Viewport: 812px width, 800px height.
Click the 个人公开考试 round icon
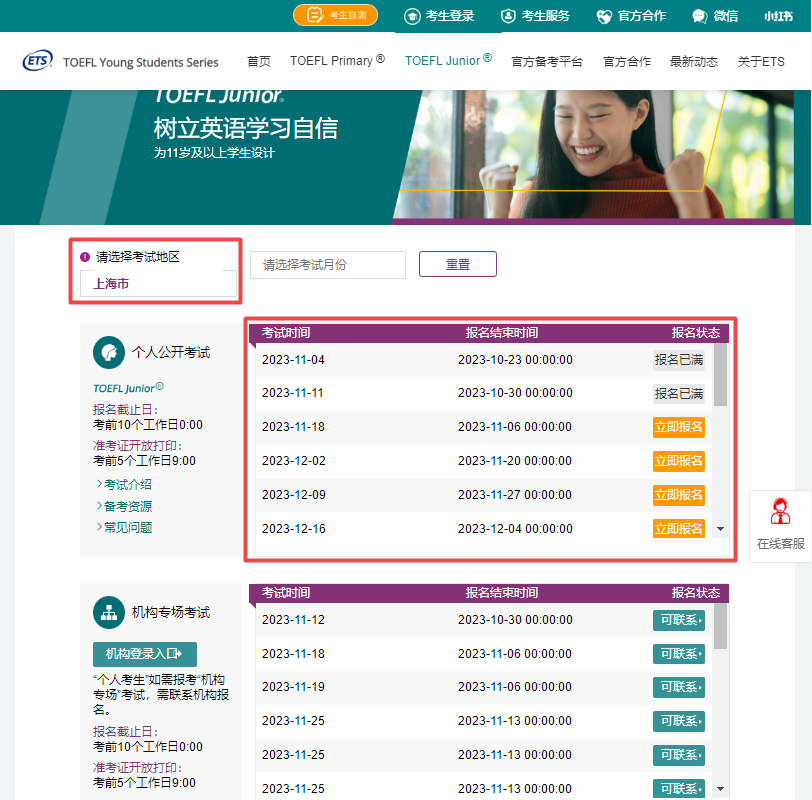tap(109, 353)
